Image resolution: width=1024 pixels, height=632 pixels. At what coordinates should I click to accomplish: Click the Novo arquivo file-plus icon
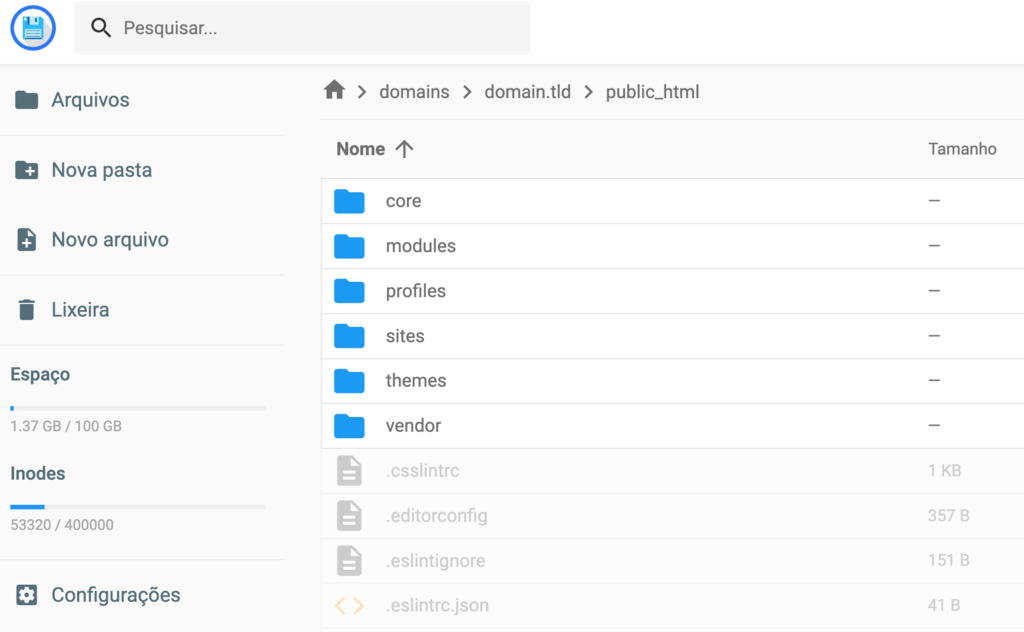pyautogui.click(x=27, y=240)
